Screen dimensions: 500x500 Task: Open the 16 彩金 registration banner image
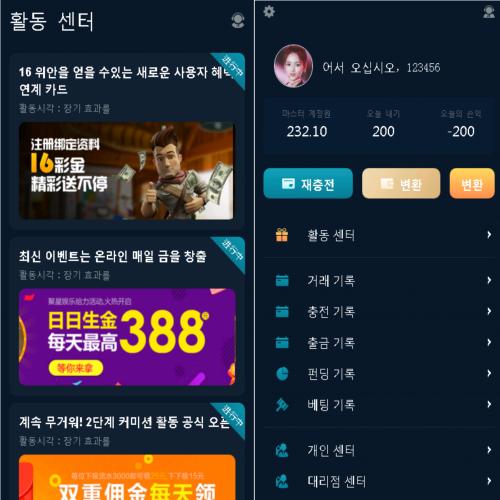126,171
